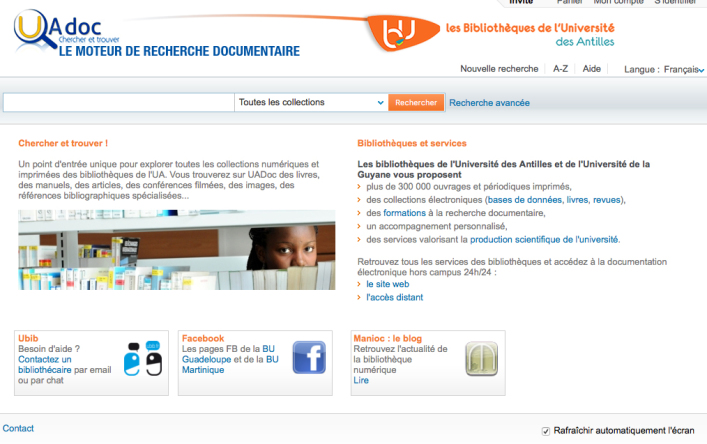Image resolution: width=707 pixels, height=444 pixels.
Task: Open the BU Guadeloupe Facebook link
Action: (x=228, y=354)
